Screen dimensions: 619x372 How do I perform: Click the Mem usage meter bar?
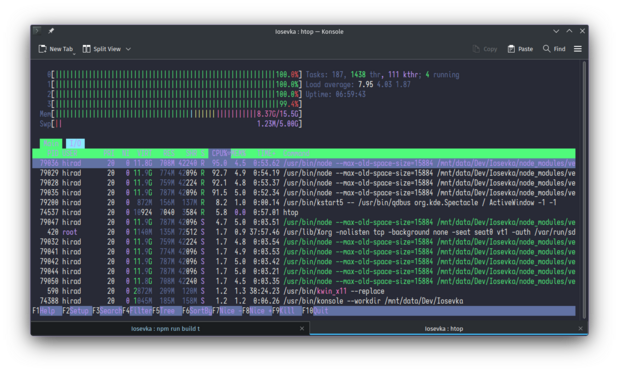click(x=171, y=114)
